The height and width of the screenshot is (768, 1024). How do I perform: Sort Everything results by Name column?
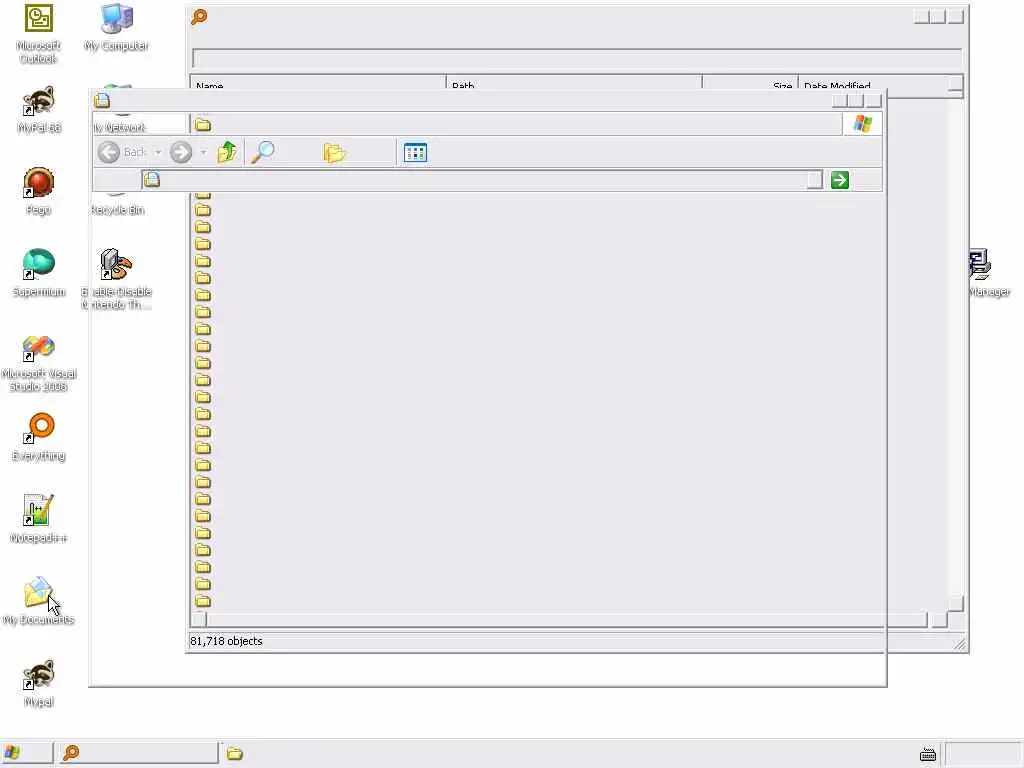318,84
